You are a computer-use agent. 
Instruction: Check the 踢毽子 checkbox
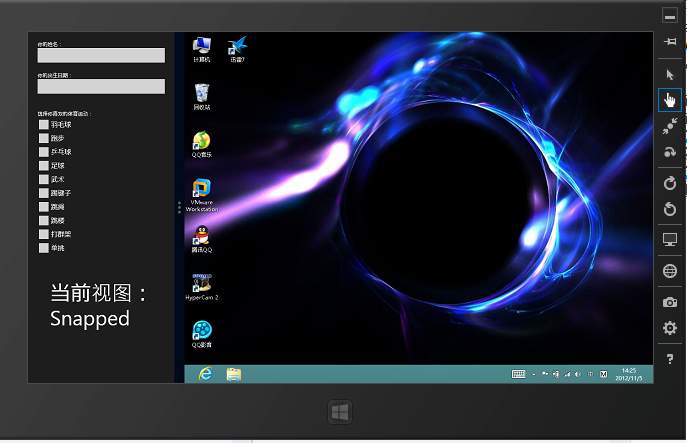click(x=44, y=193)
